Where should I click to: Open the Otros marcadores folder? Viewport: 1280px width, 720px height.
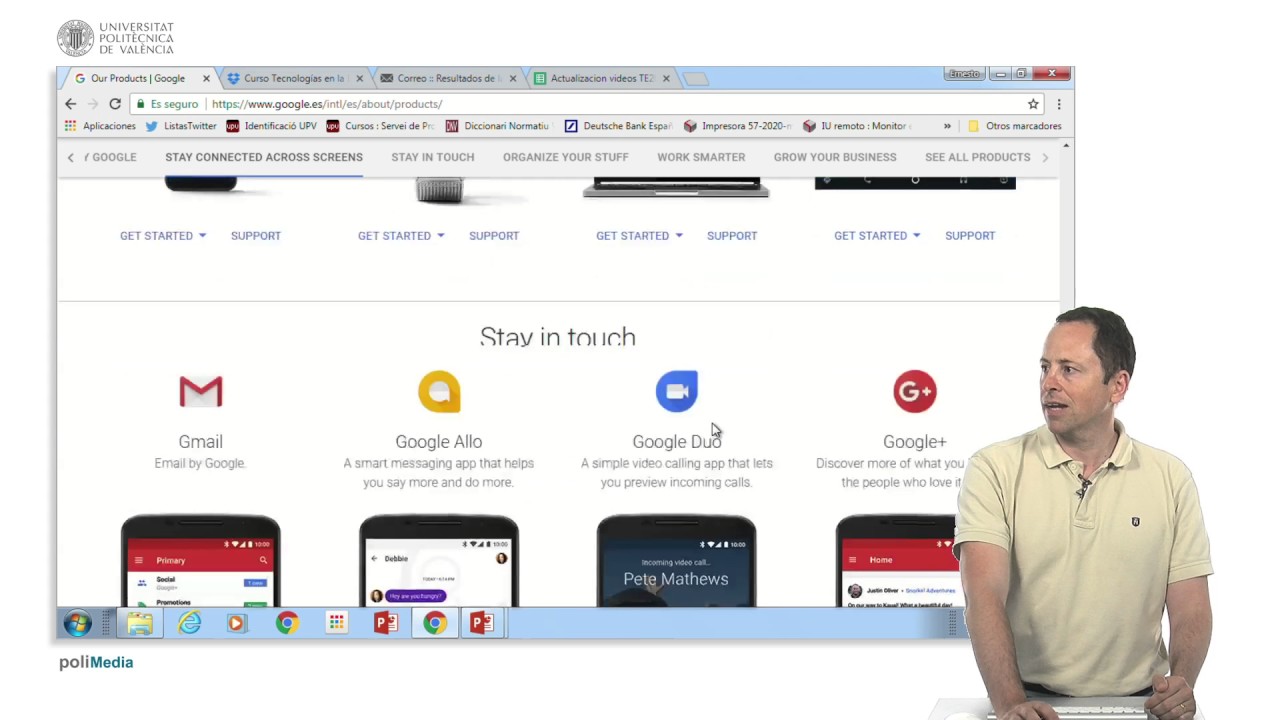(1014, 126)
